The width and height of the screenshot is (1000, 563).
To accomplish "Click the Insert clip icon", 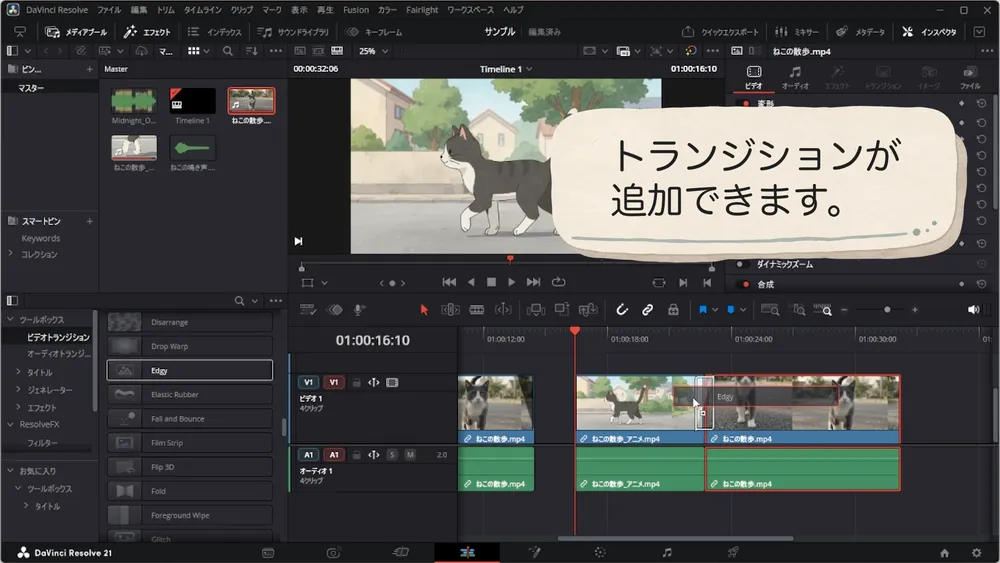I will 536,310.
